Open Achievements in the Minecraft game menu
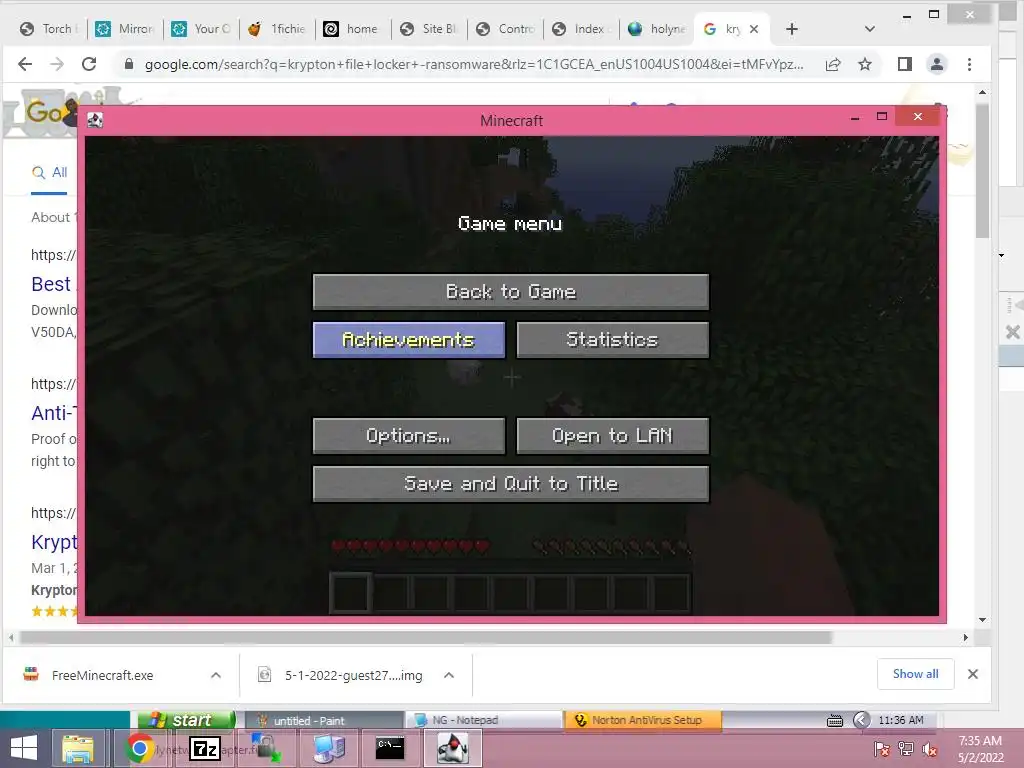Image resolution: width=1024 pixels, height=768 pixels. point(409,340)
